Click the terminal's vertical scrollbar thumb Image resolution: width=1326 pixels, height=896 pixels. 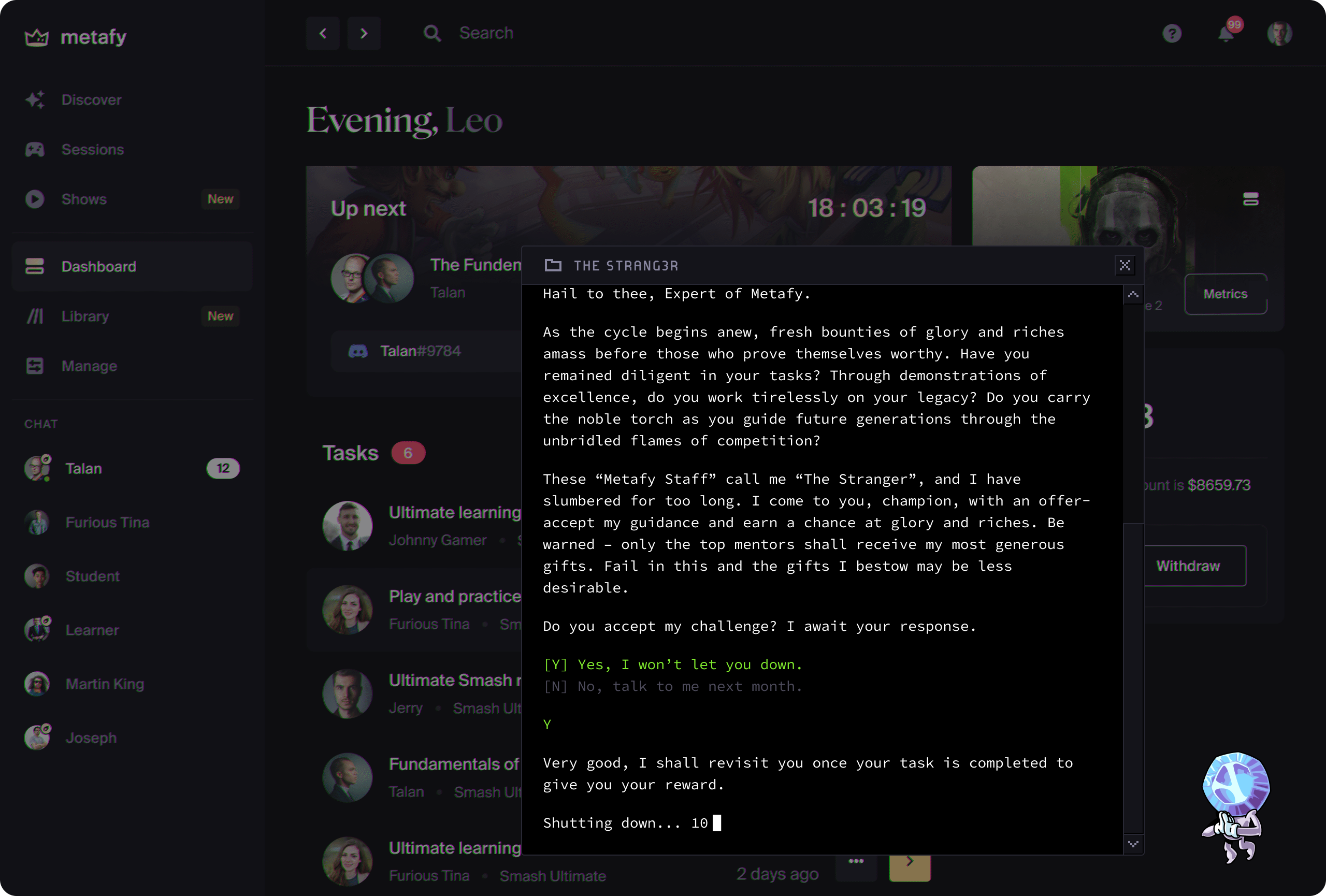[x=1133, y=677]
